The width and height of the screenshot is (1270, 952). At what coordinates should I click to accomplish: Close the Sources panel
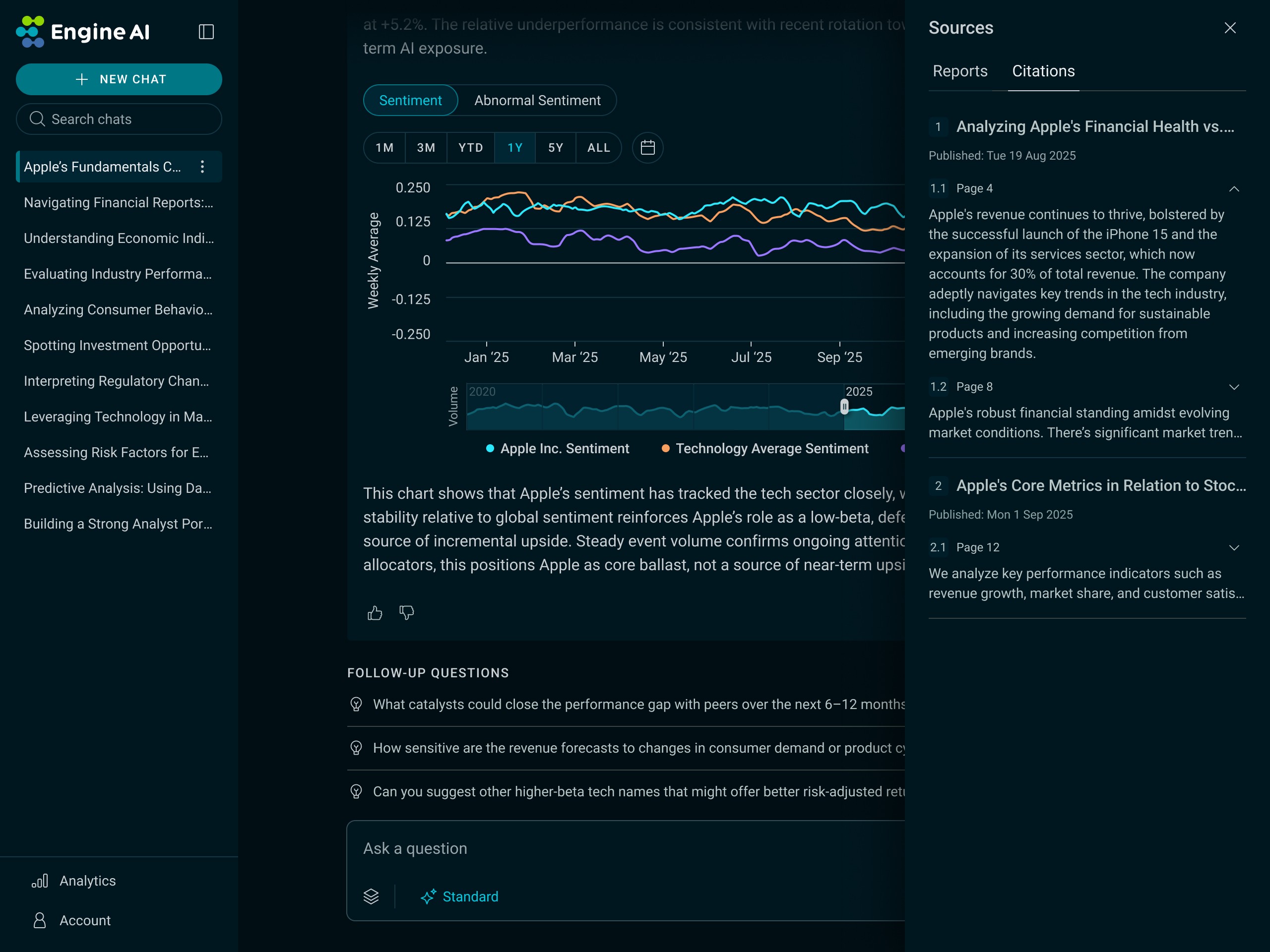[x=1230, y=28]
